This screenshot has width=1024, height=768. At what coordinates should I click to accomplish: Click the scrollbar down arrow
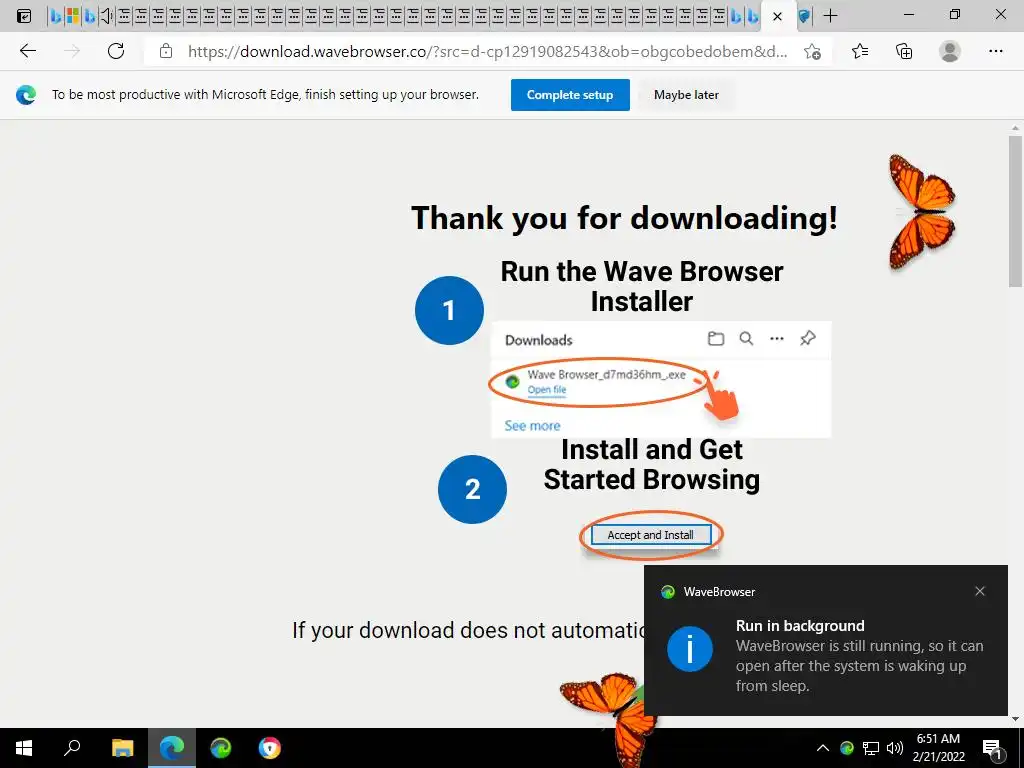1015,719
